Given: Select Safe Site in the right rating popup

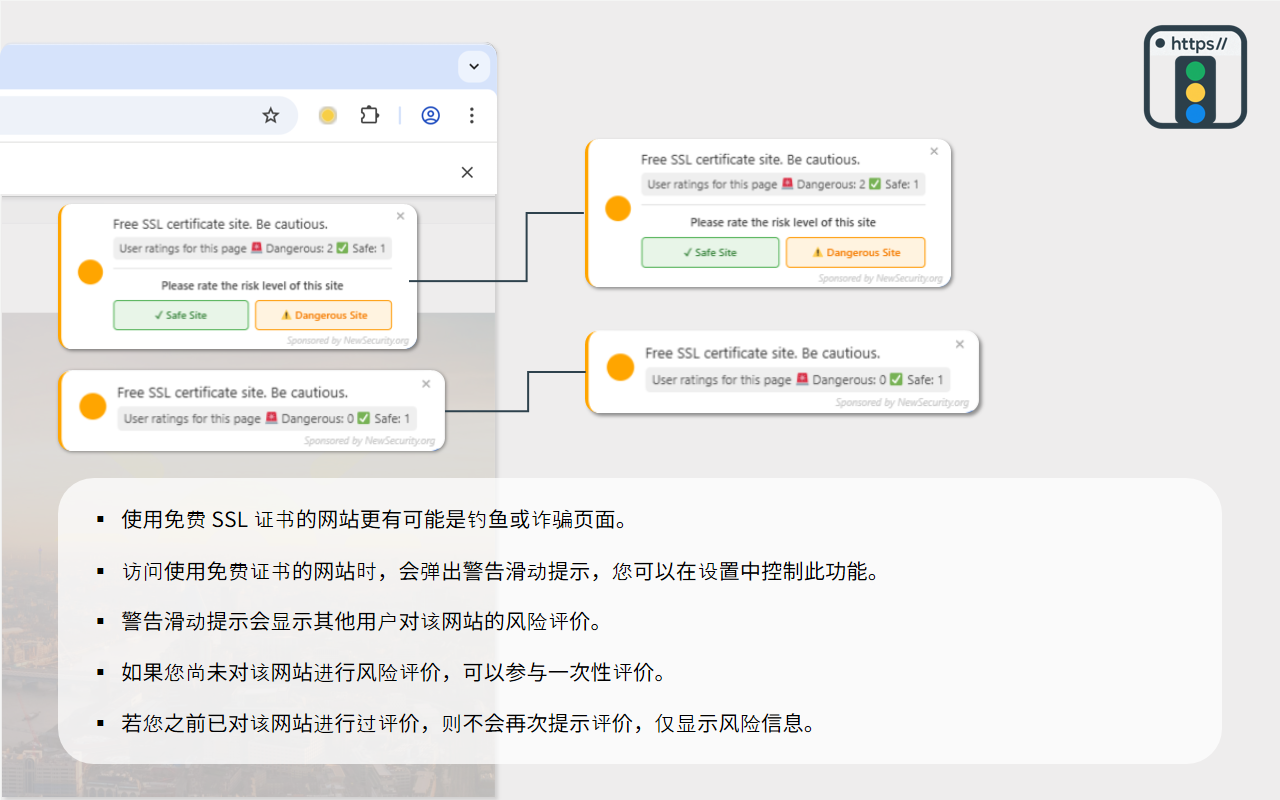Looking at the screenshot, I should point(710,252).
